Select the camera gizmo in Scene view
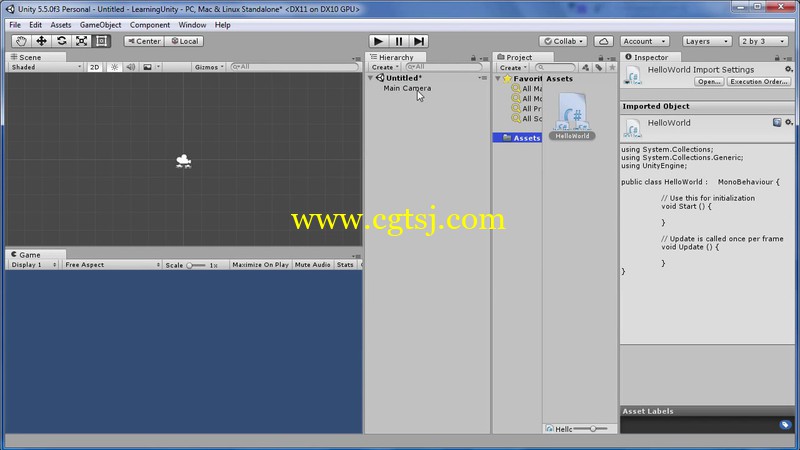Viewport: 800px width, 450px height. pos(183,161)
